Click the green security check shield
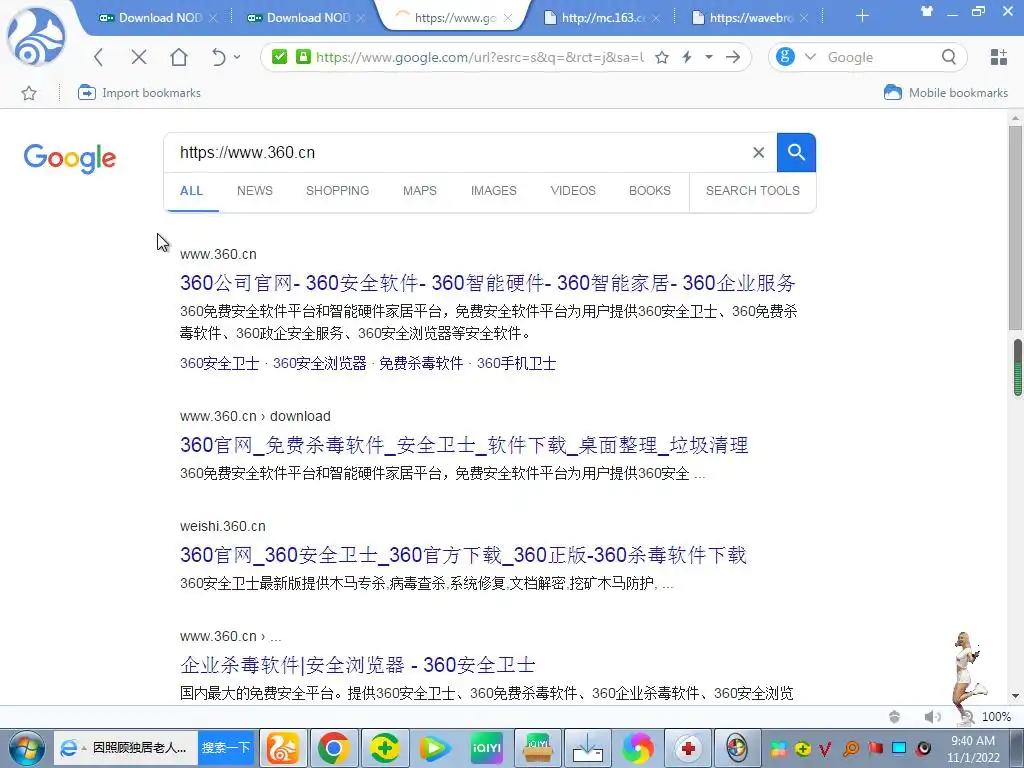Screen dimensions: 1024x768 280,57
